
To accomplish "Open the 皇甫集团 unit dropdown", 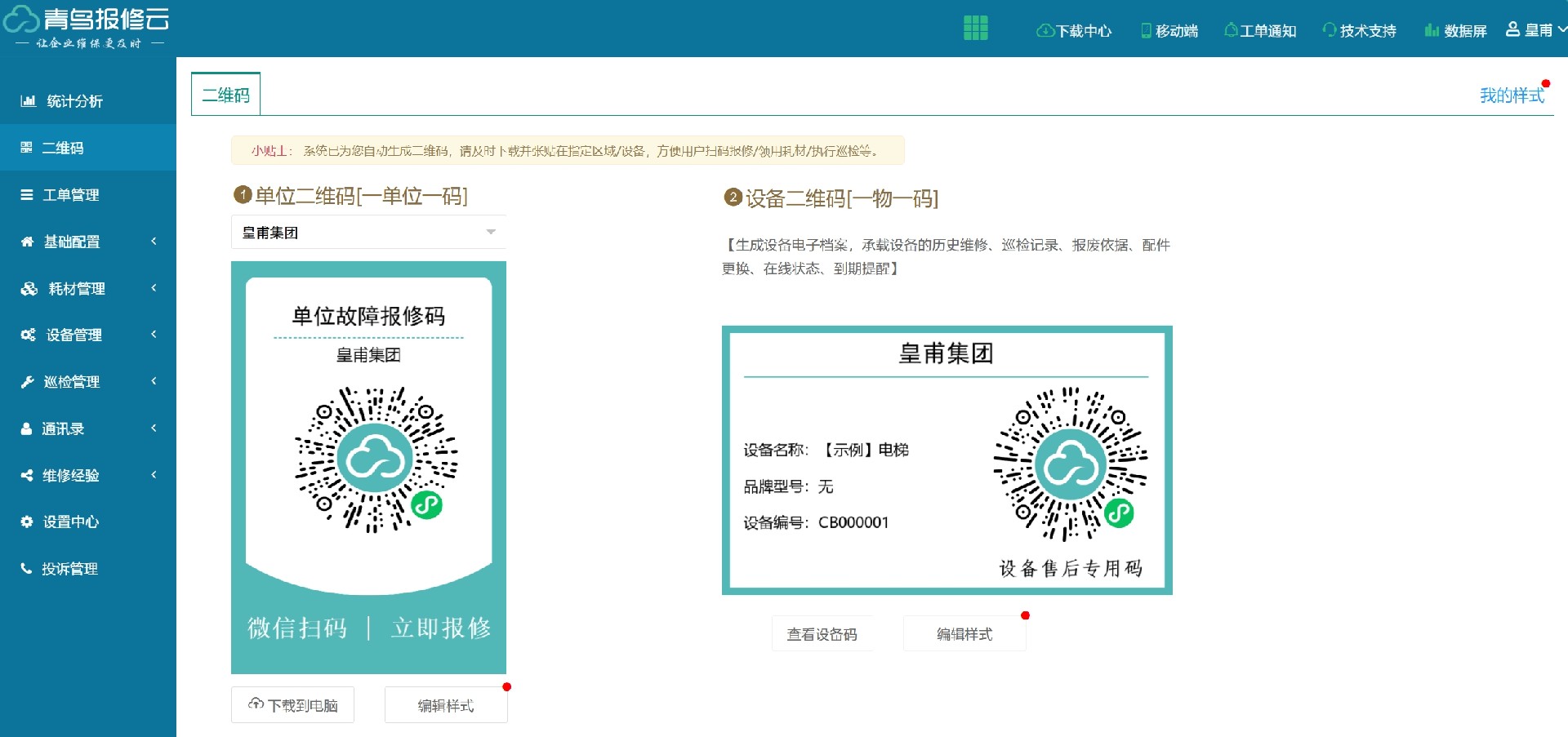I will (368, 232).
